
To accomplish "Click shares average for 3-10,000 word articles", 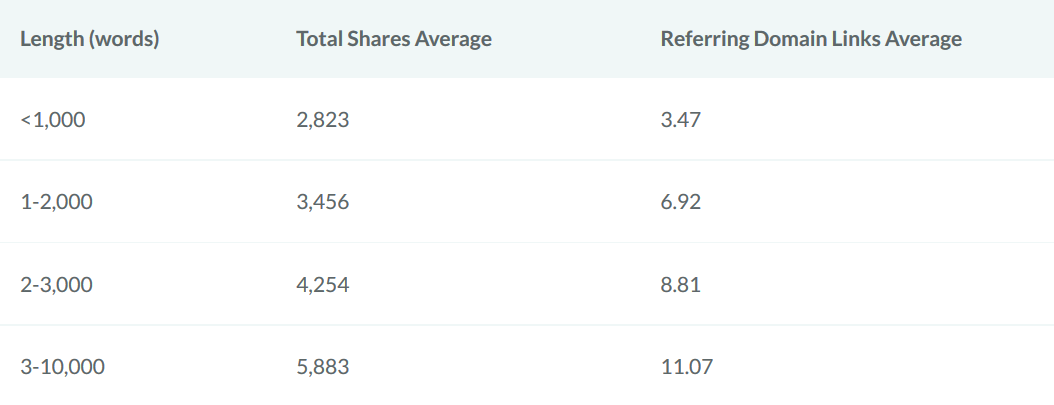I will (x=323, y=367).
